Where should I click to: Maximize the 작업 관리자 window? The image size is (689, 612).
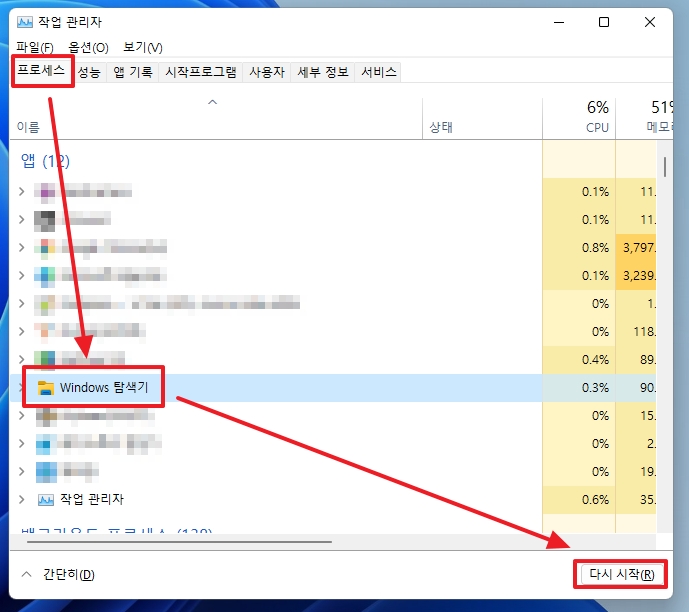tap(604, 22)
